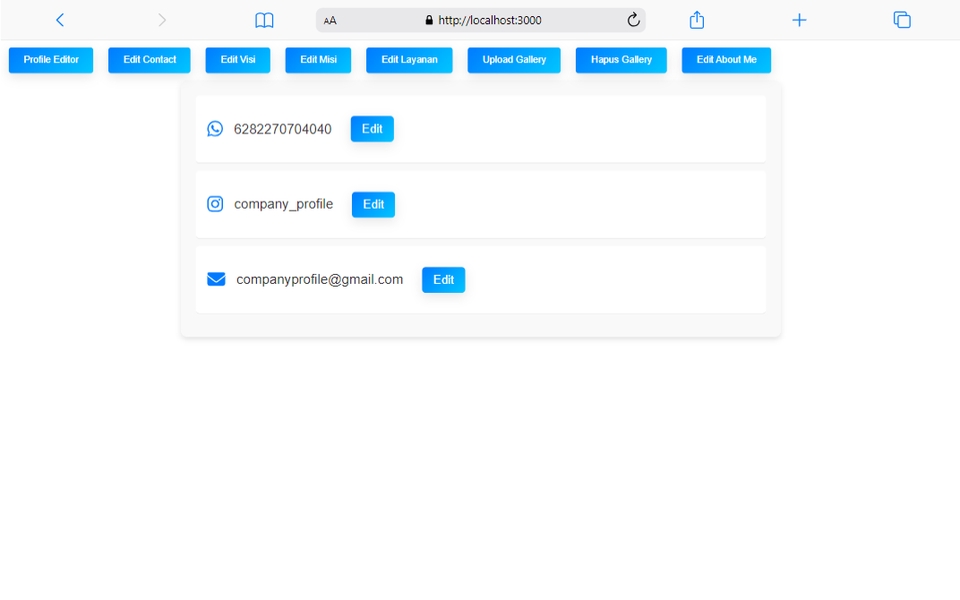
Task: Select the Edit About Me menu item
Action: click(x=726, y=60)
